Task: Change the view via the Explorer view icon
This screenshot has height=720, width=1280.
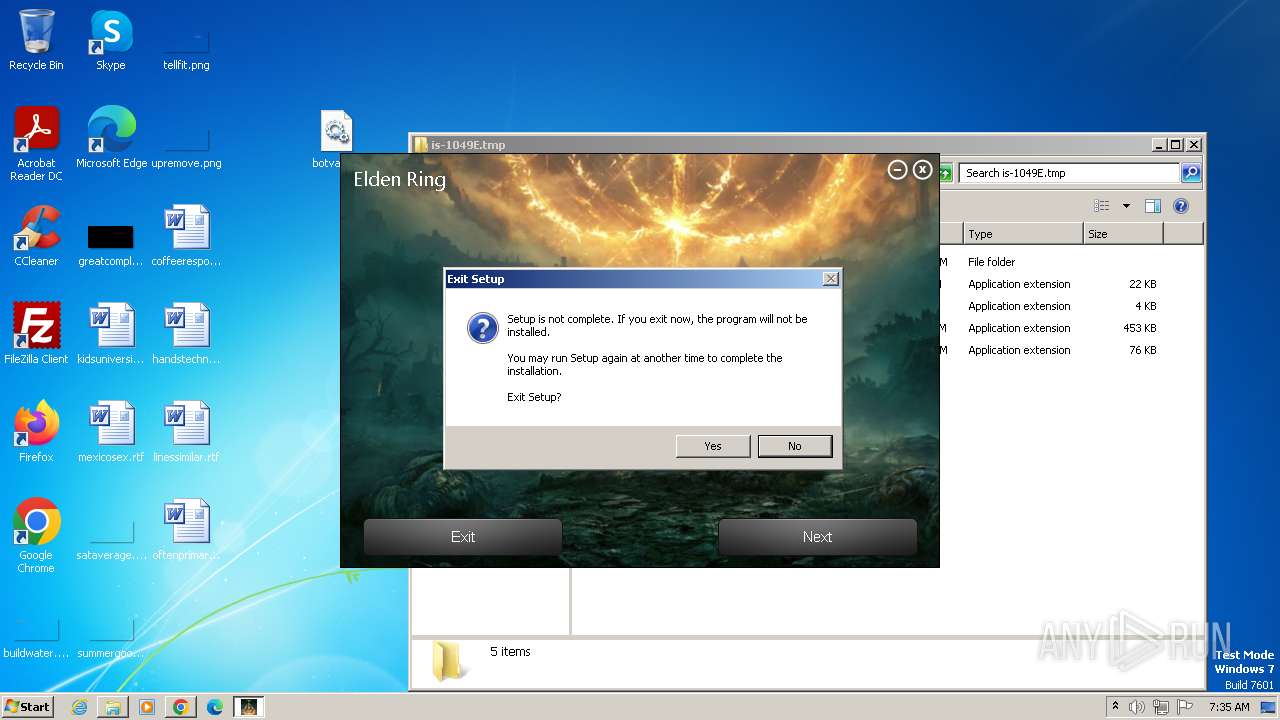Action: click(x=1102, y=206)
